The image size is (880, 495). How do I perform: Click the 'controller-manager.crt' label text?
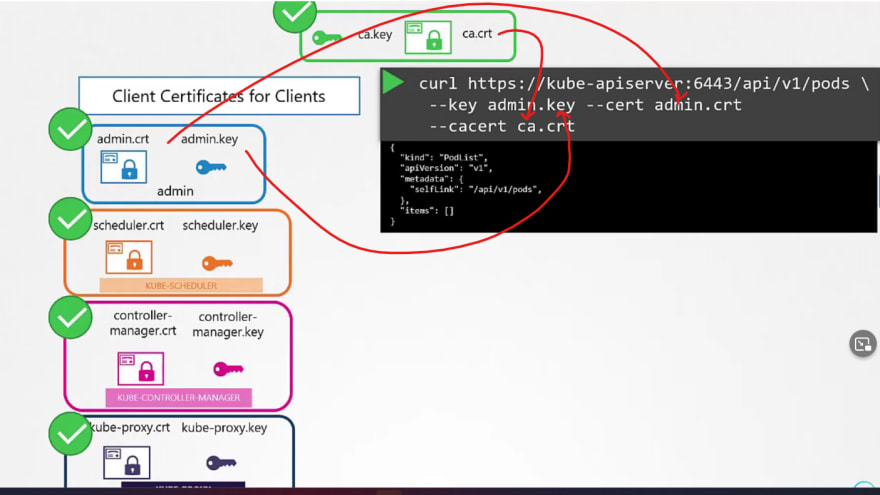143,323
